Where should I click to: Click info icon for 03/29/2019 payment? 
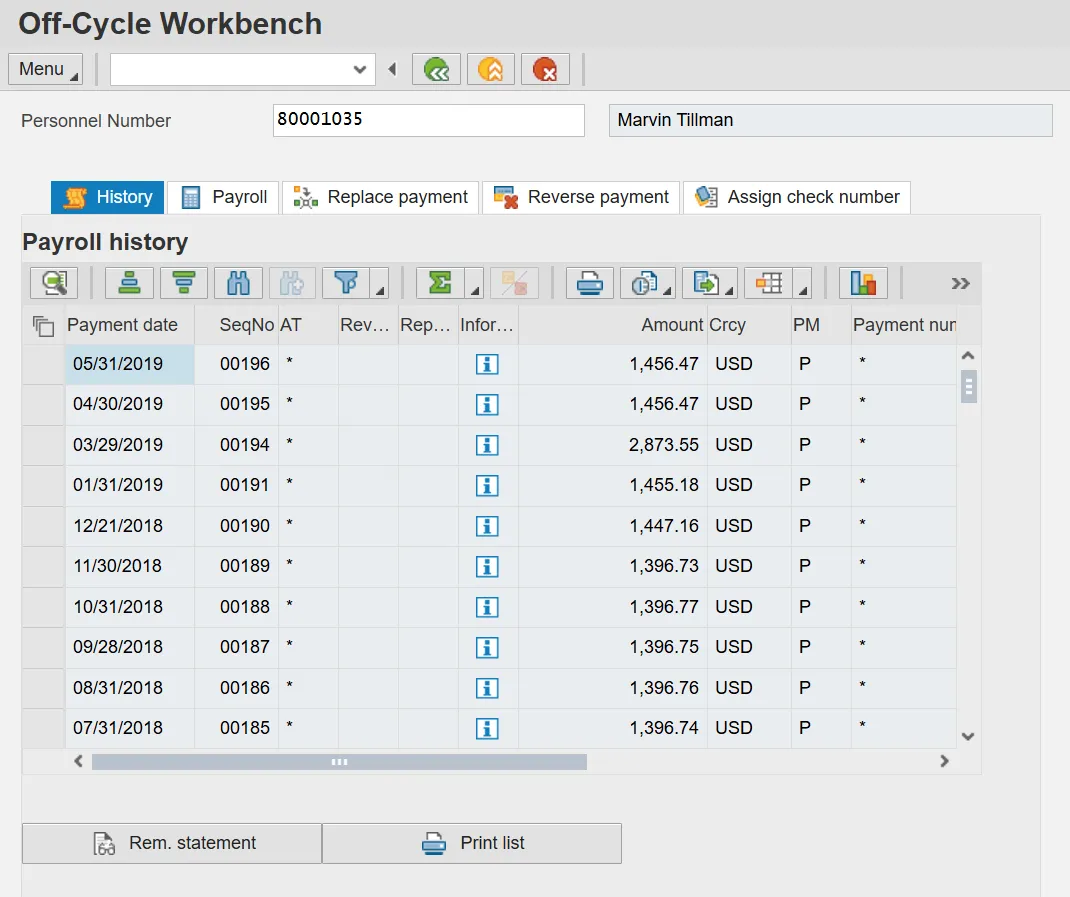(x=487, y=445)
